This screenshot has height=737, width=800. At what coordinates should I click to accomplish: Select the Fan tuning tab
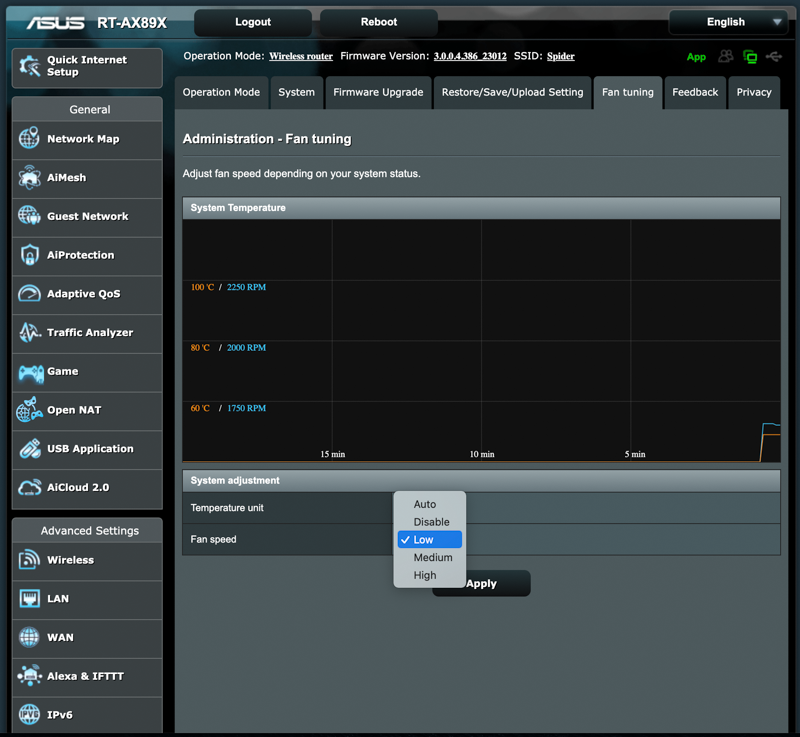628,92
